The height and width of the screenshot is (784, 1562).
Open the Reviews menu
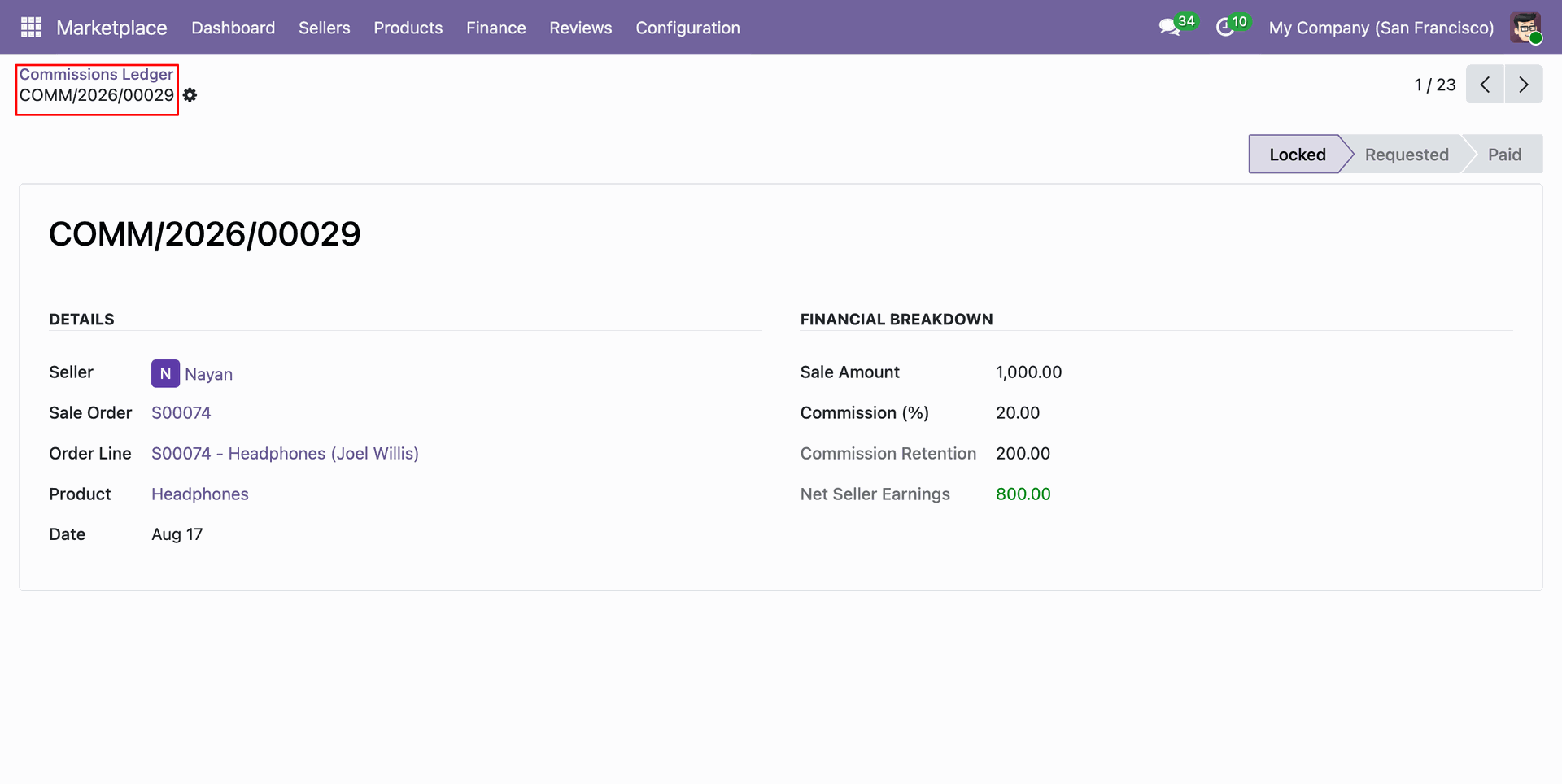[581, 28]
